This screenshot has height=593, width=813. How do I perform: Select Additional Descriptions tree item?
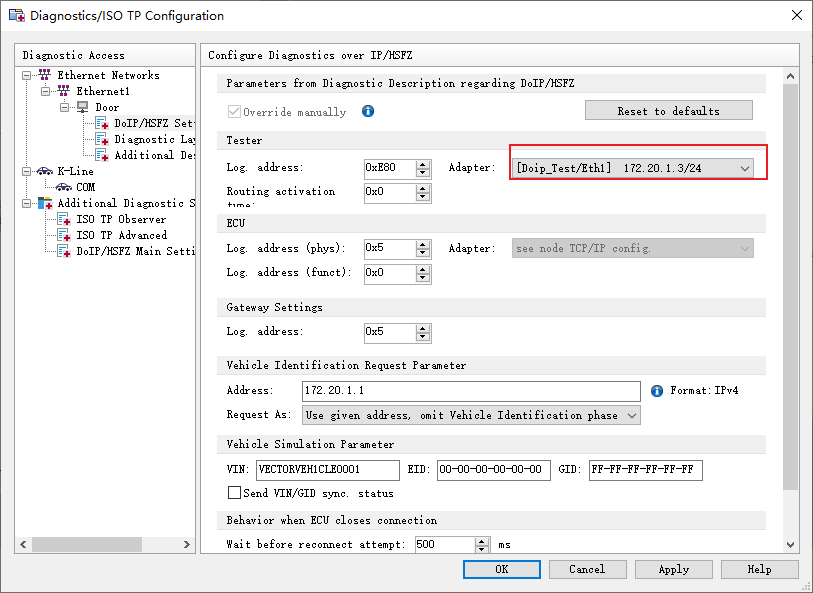coord(155,155)
